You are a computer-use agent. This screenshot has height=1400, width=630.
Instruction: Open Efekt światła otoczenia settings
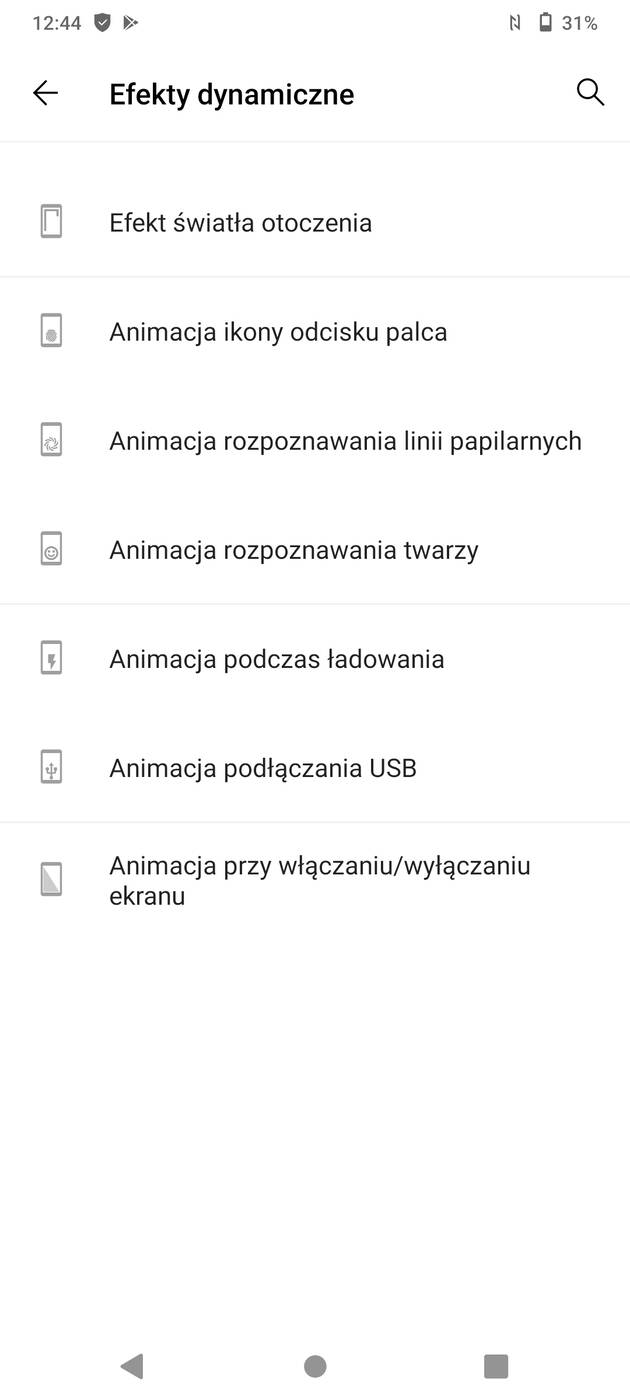(x=240, y=222)
